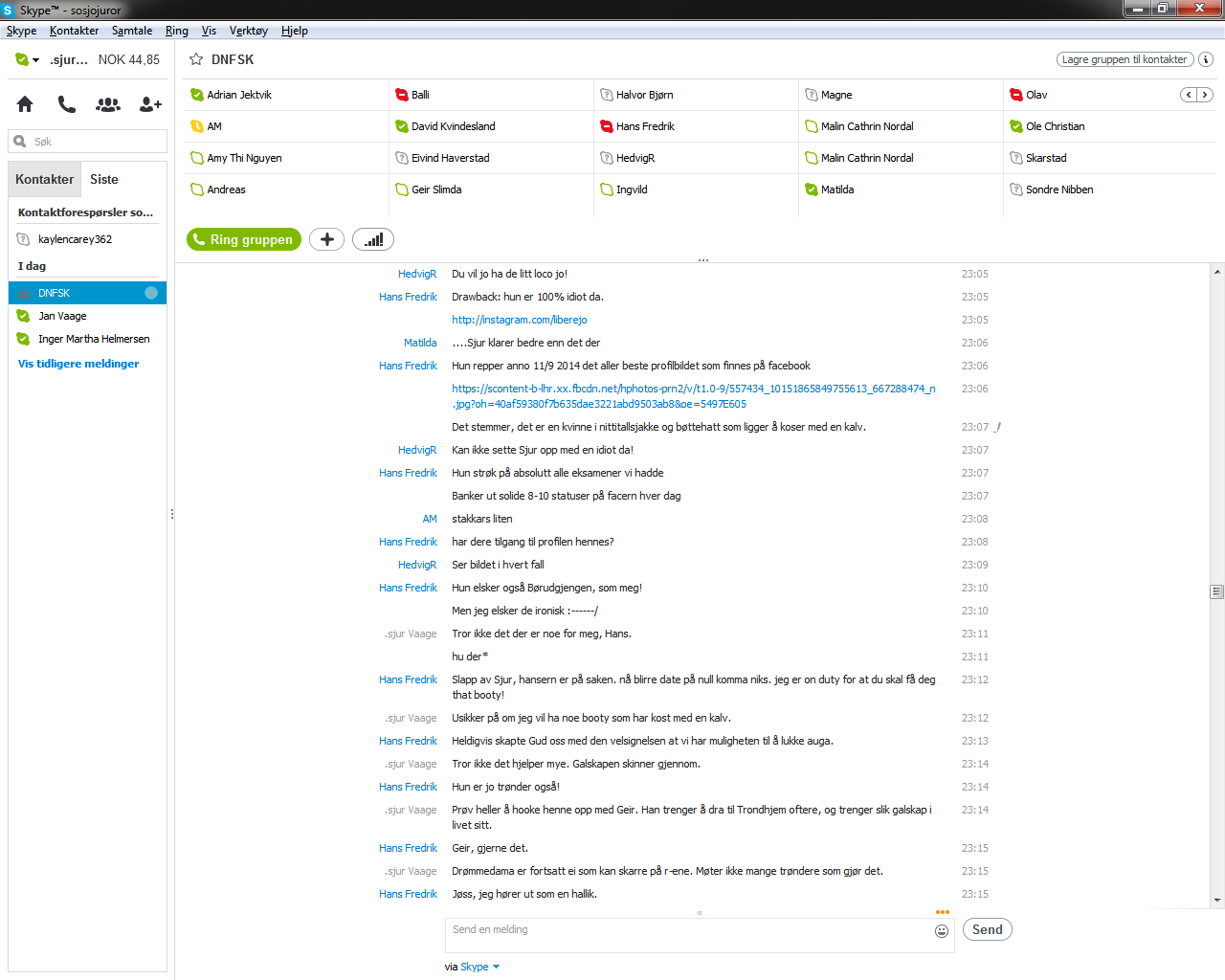
Task: Click Adrian Jektvik's status icon
Action: (x=197, y=95)
